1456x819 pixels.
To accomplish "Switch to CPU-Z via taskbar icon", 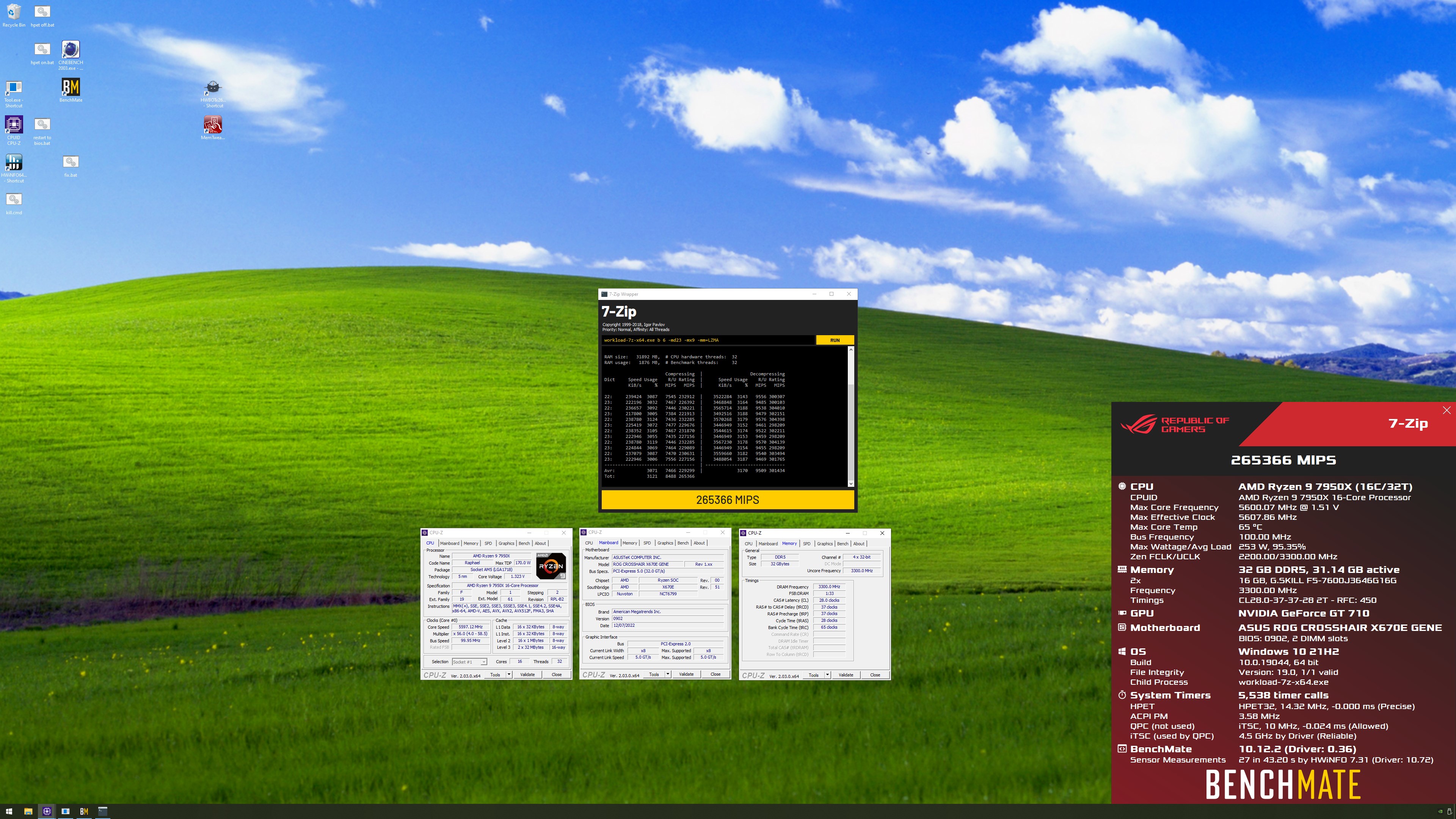I will (47, 812).
